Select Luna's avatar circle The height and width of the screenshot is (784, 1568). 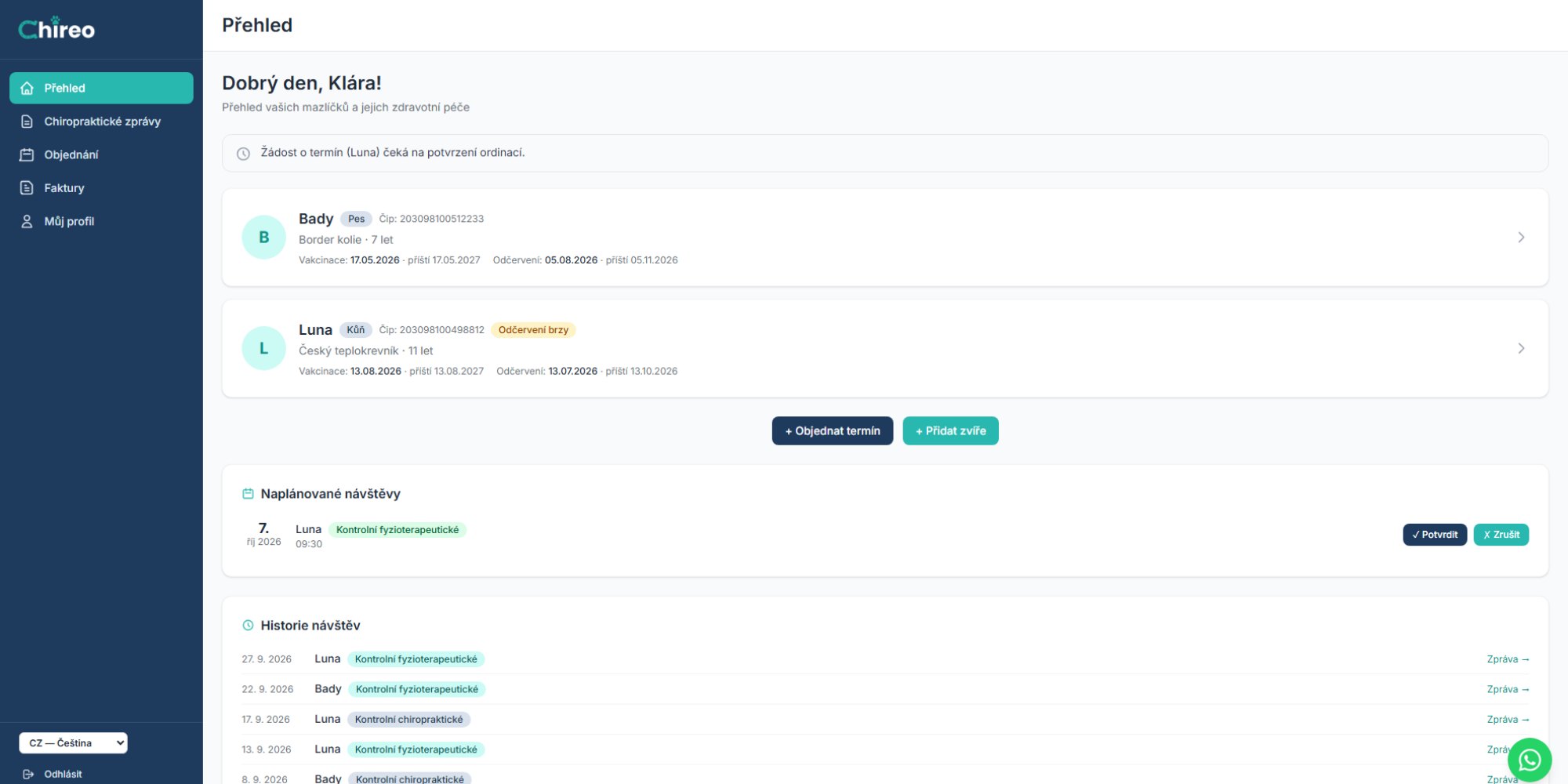263,348
